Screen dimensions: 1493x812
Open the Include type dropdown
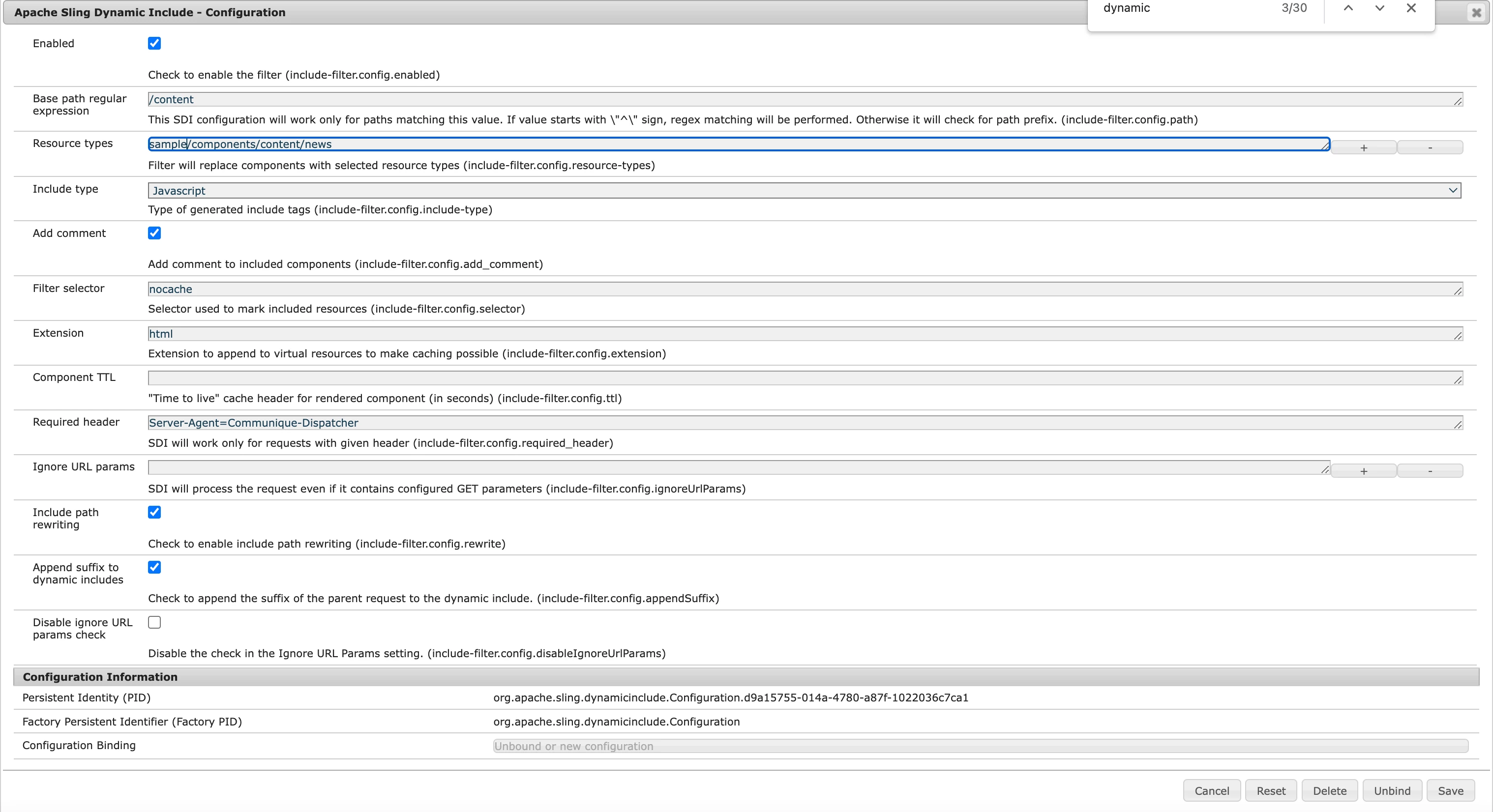[x=804, y=191]
